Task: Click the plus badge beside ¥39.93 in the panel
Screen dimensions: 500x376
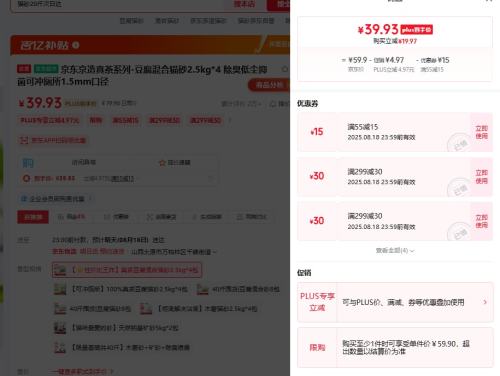Action: 416,30
